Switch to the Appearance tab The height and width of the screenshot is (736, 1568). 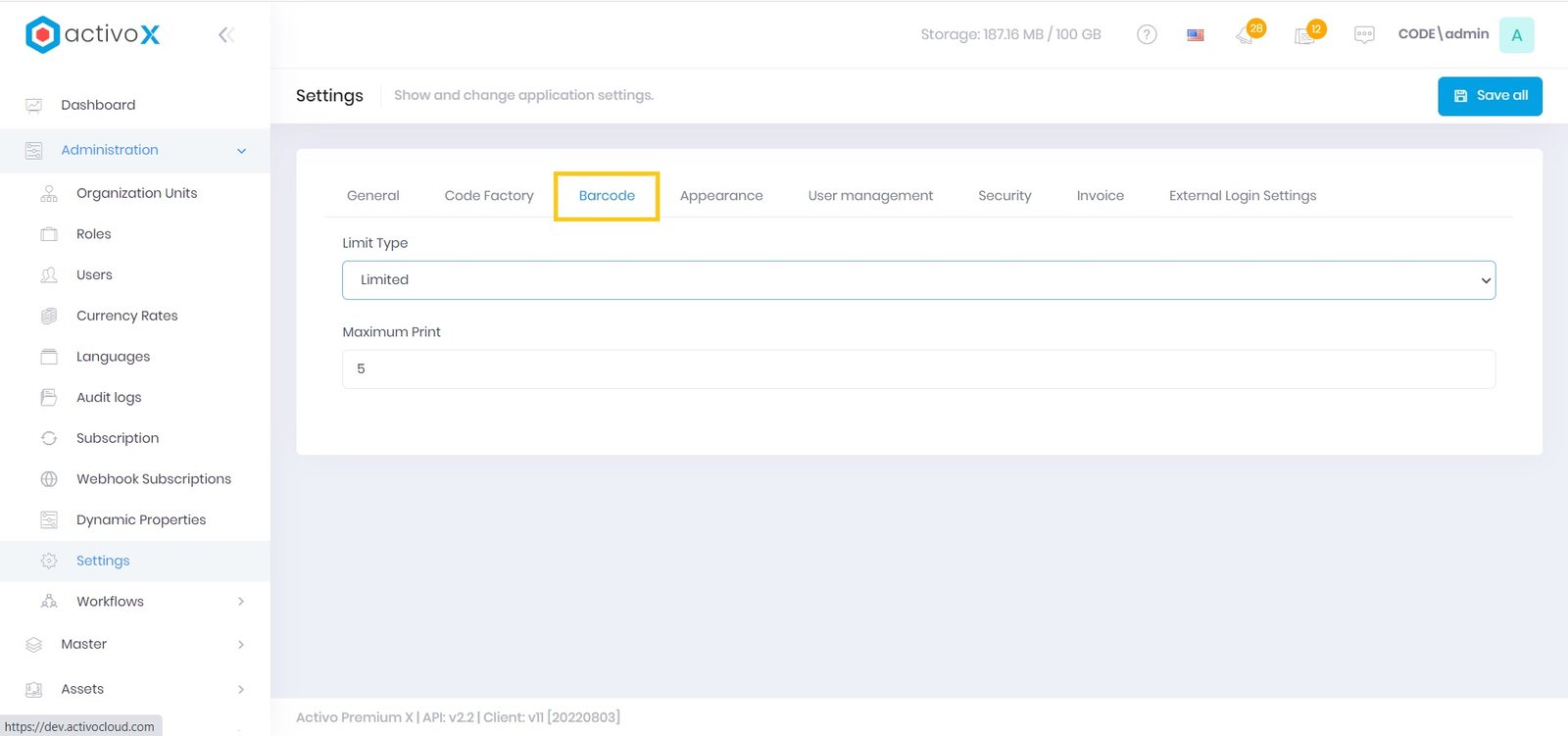tap(721, 196)
